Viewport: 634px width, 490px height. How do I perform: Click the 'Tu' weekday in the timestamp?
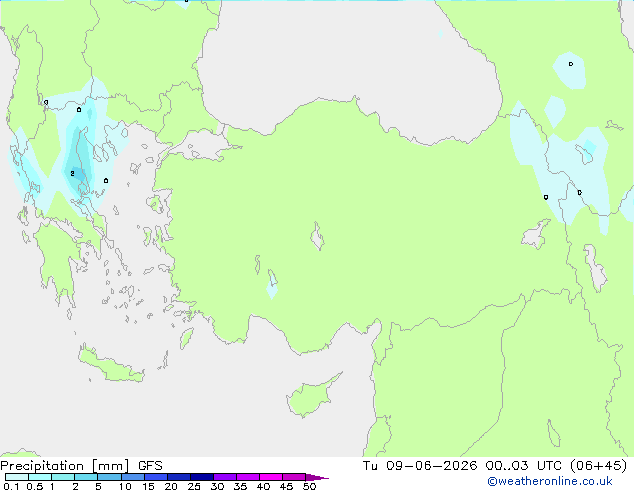pyautogui.click(x=370, y=466)
